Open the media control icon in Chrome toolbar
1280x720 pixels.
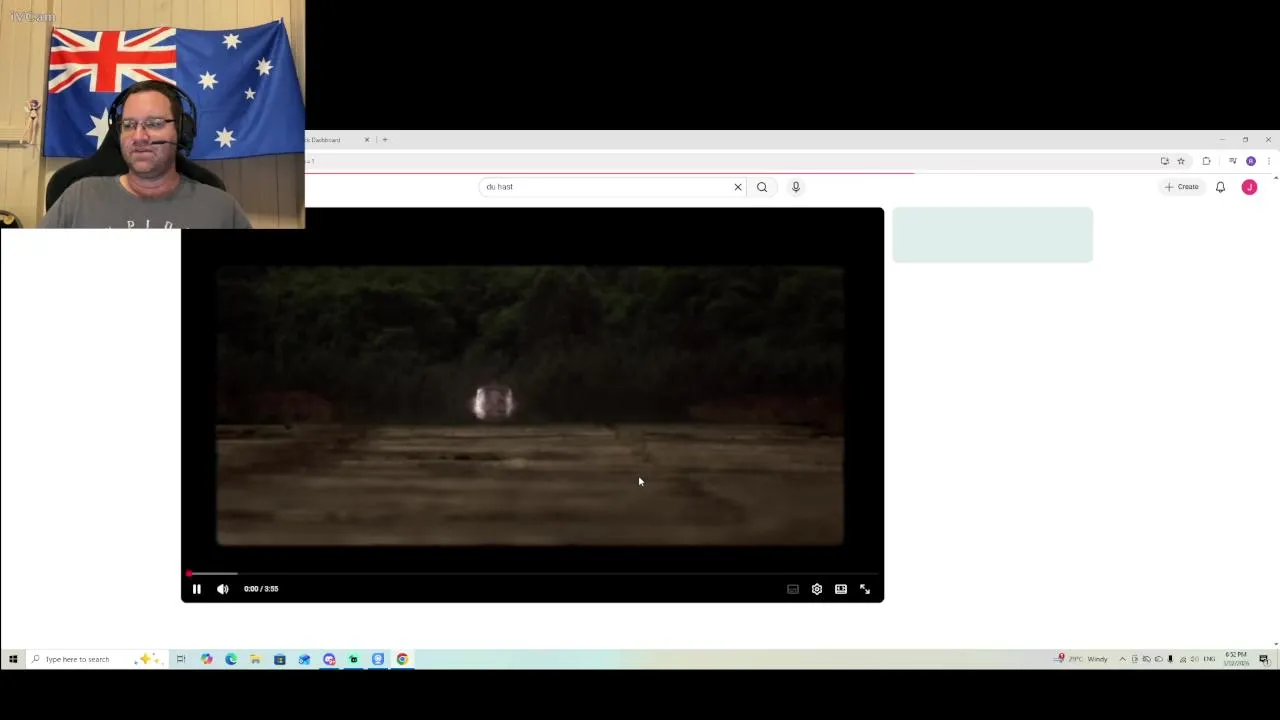pos(1232,161)
